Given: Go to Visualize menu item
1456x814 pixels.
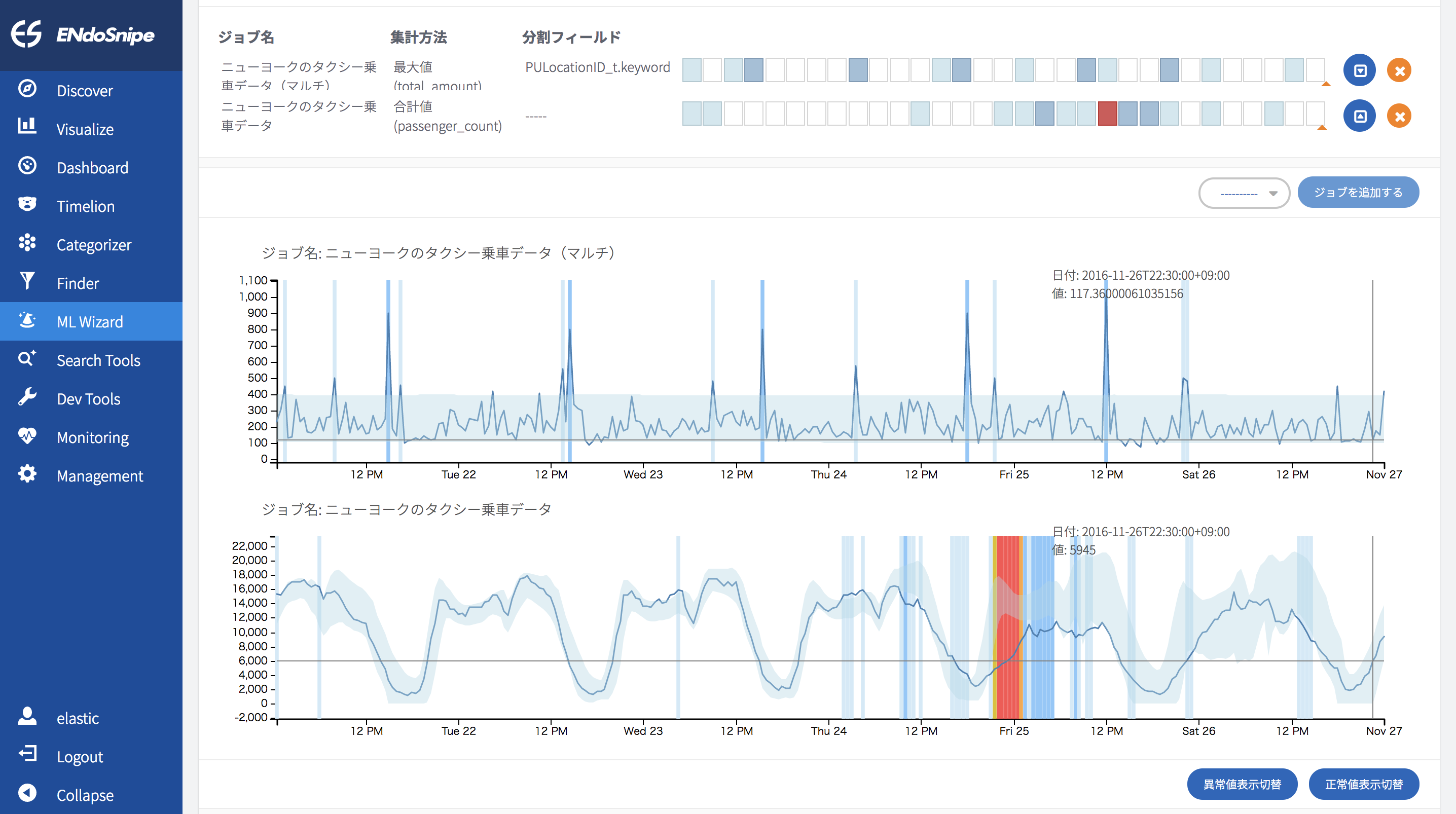Looking at the screenshot, I should pos(85,129).
